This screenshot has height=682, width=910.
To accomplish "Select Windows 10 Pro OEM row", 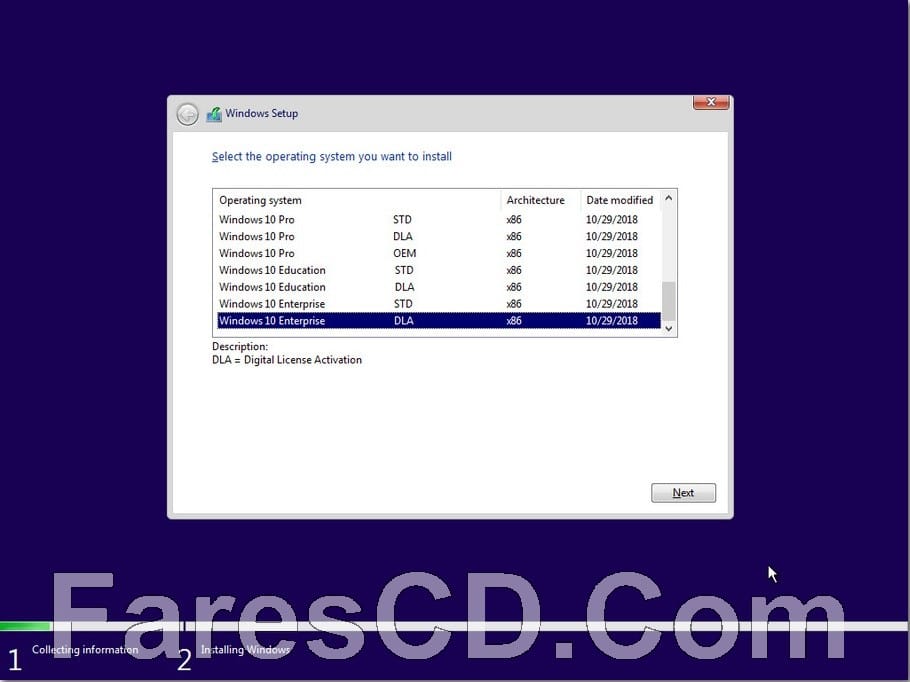I will click(439, 253).
